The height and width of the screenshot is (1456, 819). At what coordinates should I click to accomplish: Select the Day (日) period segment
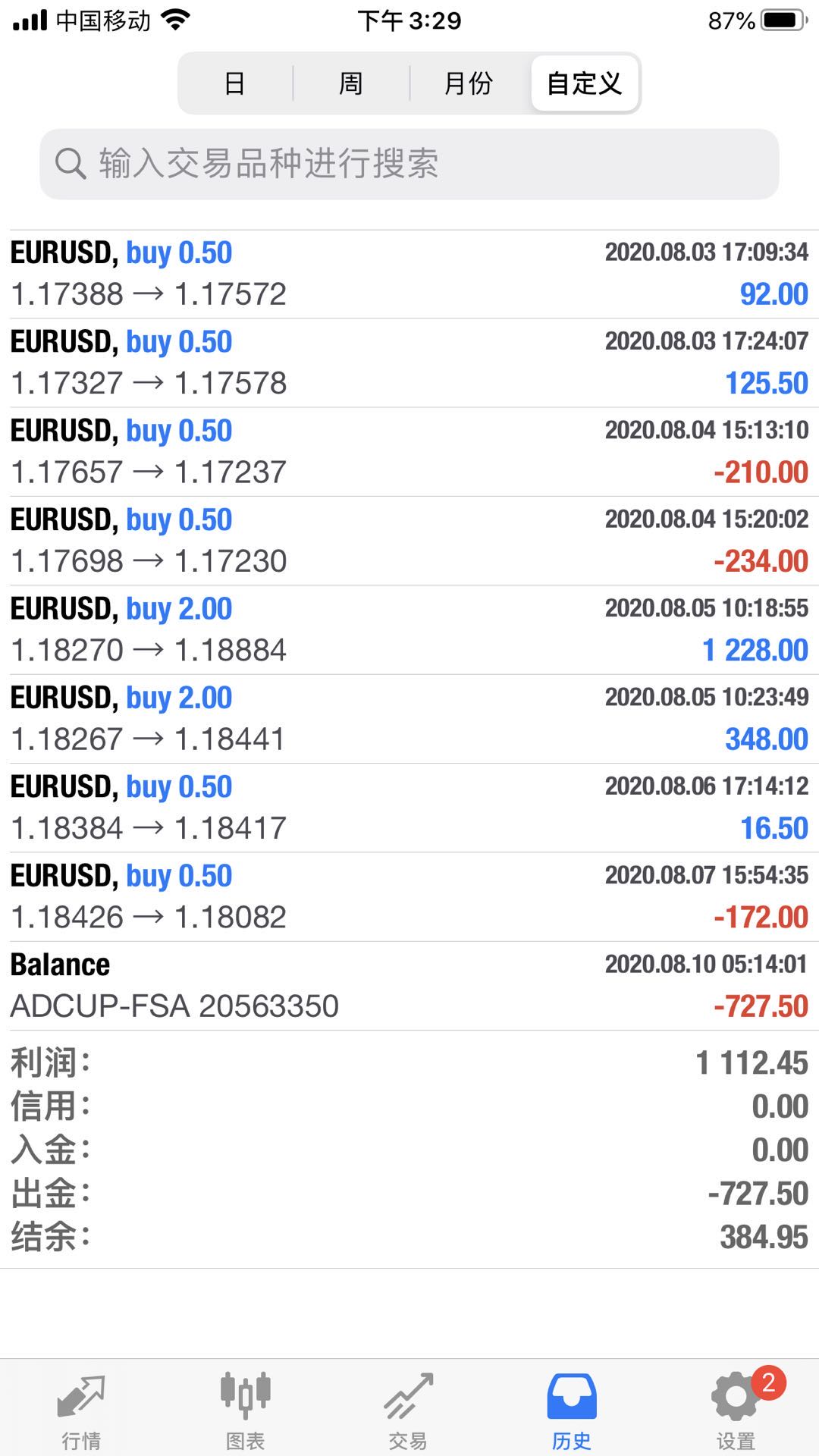click(x=235, y=83)
